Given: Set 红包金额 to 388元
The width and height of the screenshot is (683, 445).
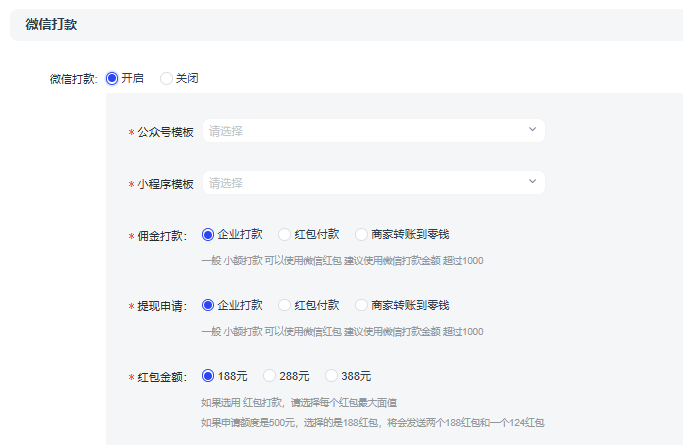Looking at the screenshot, I should click(x=332, y=376).
